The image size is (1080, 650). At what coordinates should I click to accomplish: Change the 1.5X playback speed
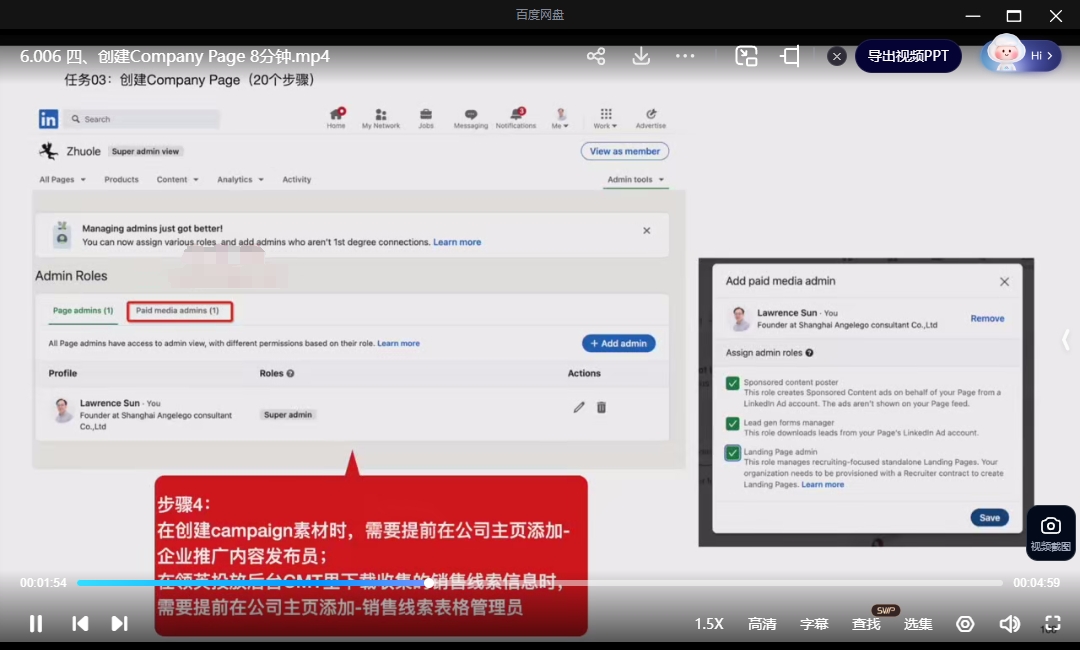(x=709, y=624)
